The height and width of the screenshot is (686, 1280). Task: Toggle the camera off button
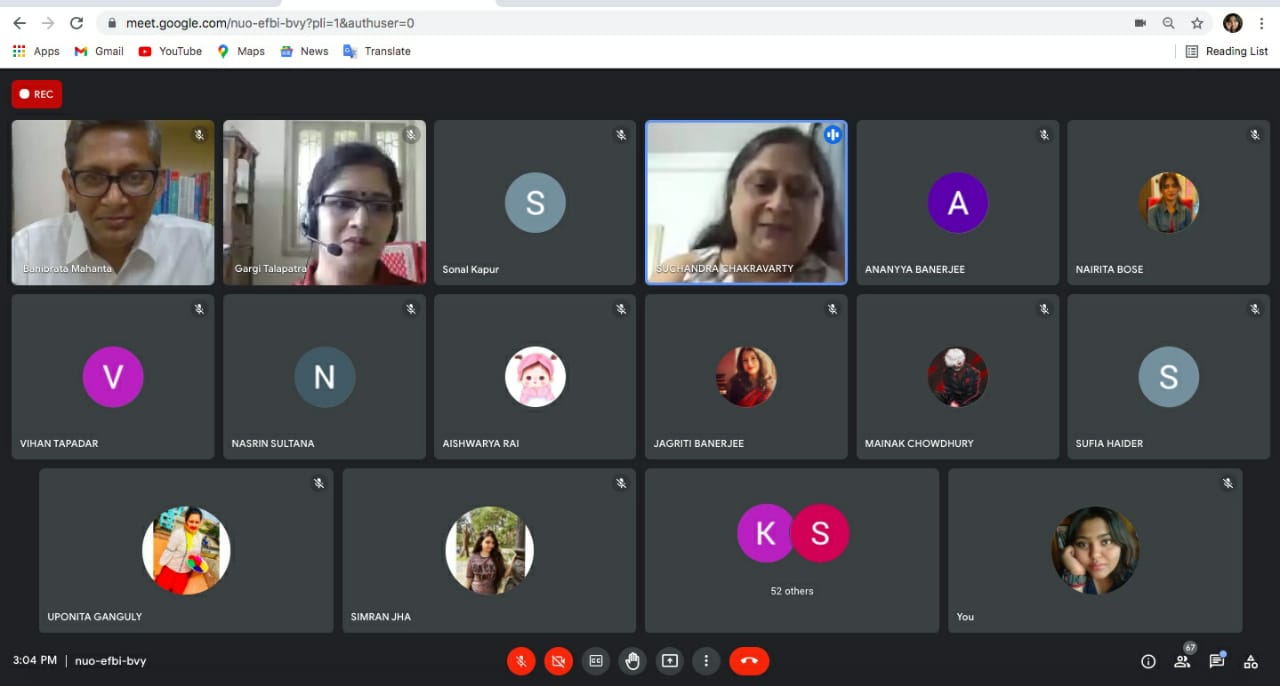pos(558,661)
